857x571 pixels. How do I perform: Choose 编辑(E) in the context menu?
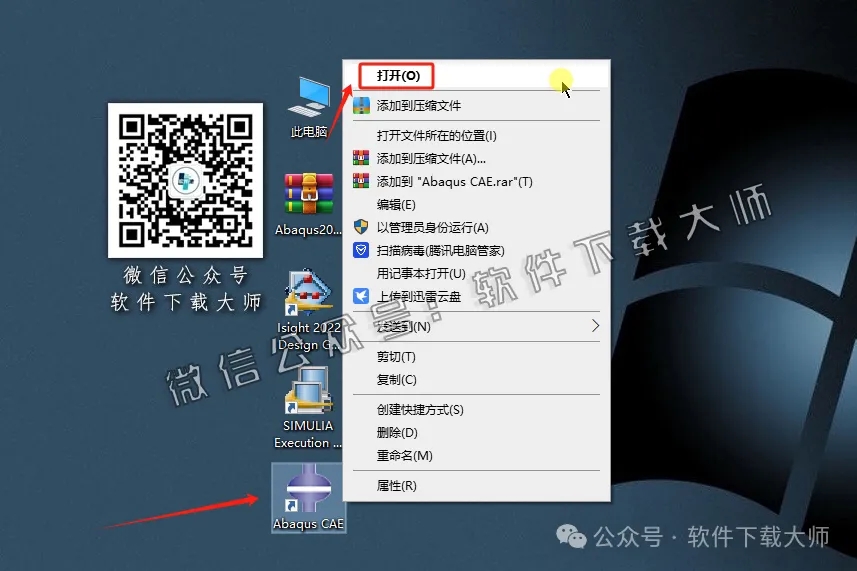tap(476, 204)
